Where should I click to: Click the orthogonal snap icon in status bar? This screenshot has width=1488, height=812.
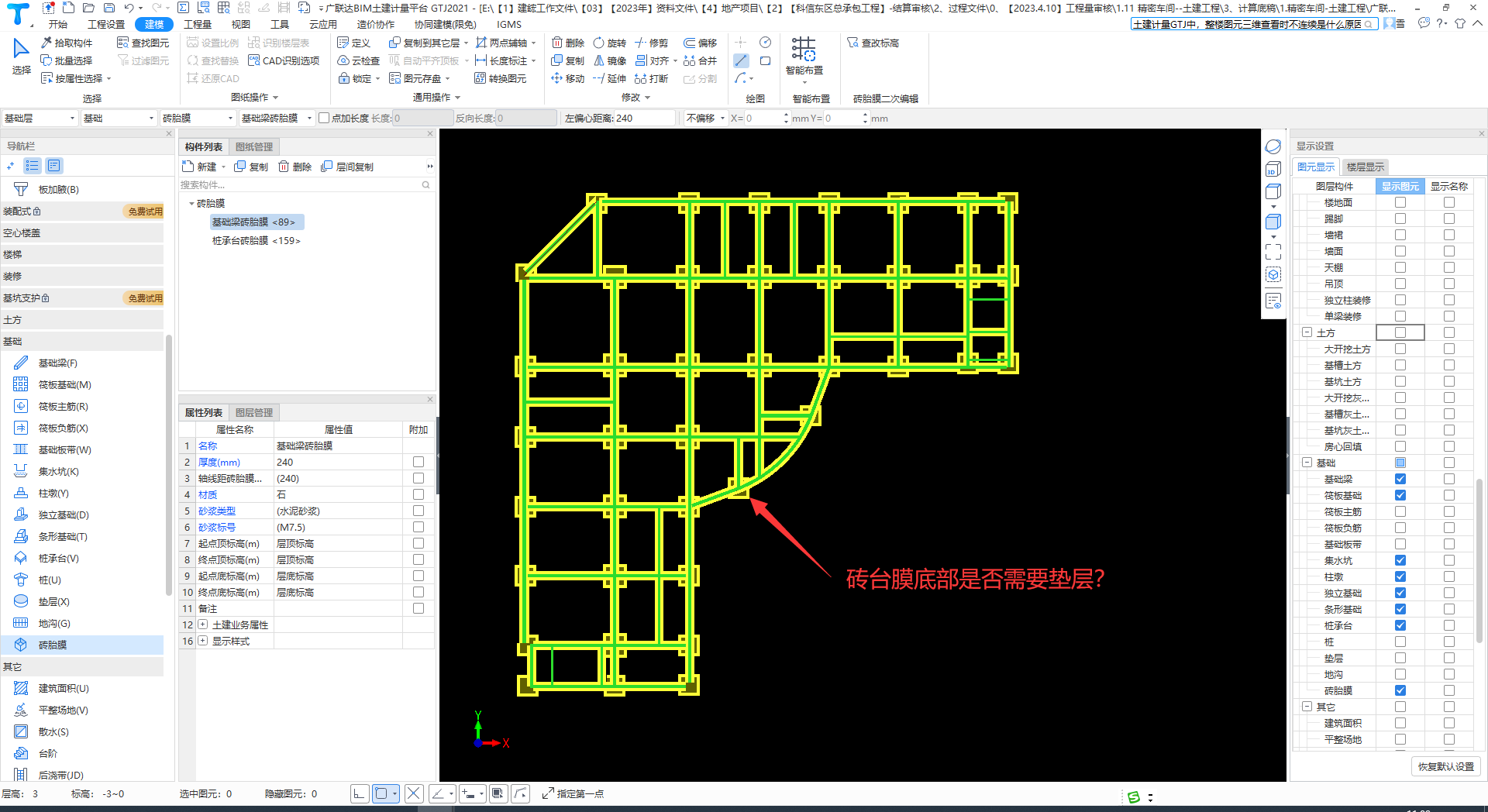[x=359, y=793]
